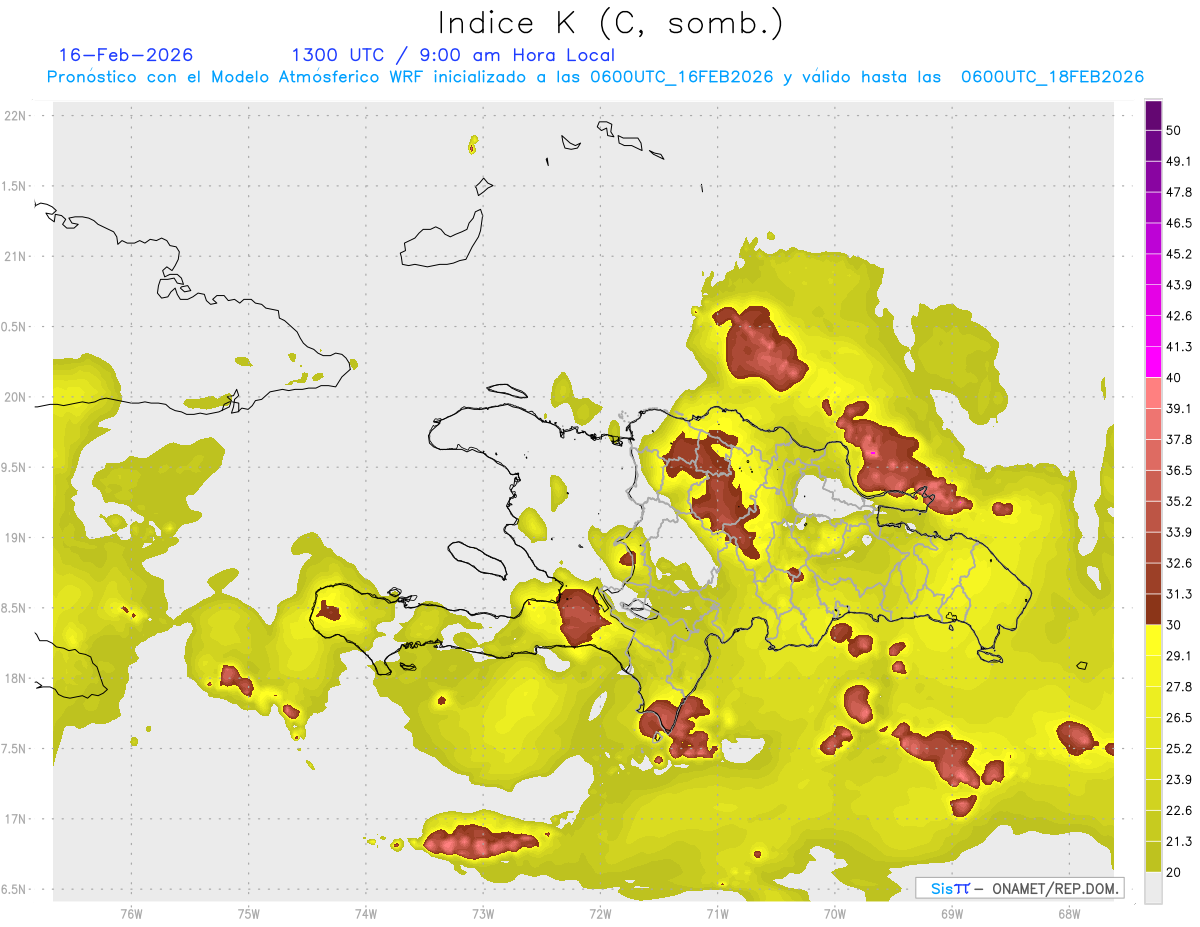This screenshot has height=927, width=1200.
Task: Click the colorbar value "29.1"
Action: tap(1179, 655)
